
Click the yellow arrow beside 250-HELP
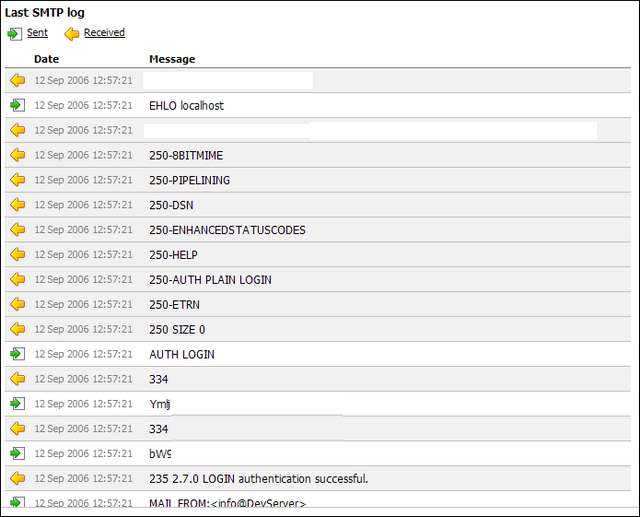(17, 255)
